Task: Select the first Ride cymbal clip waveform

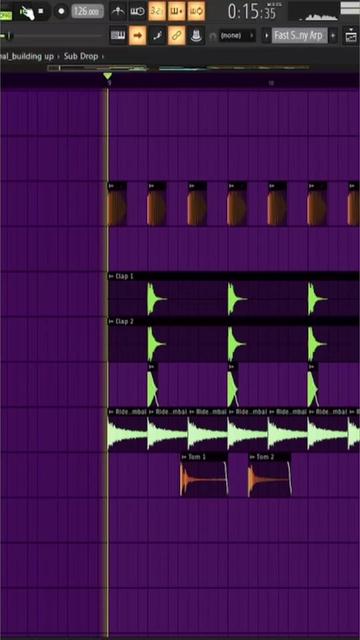Action: (127, 433)
